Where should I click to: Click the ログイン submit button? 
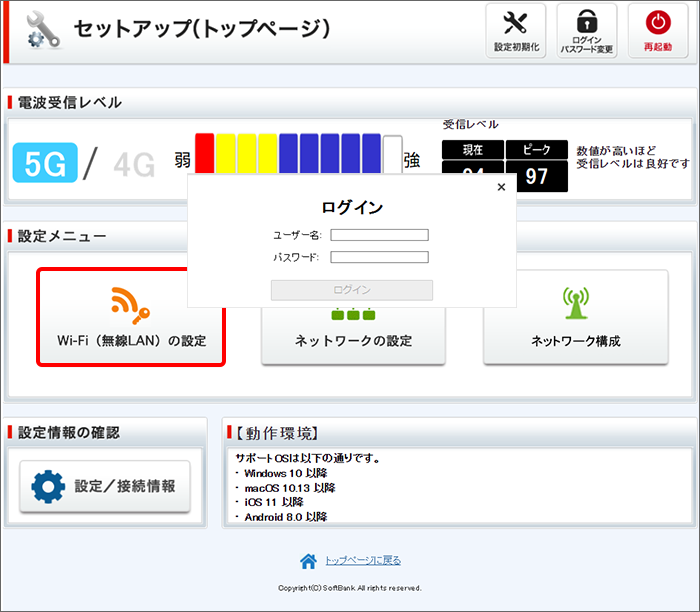[352, 290]
